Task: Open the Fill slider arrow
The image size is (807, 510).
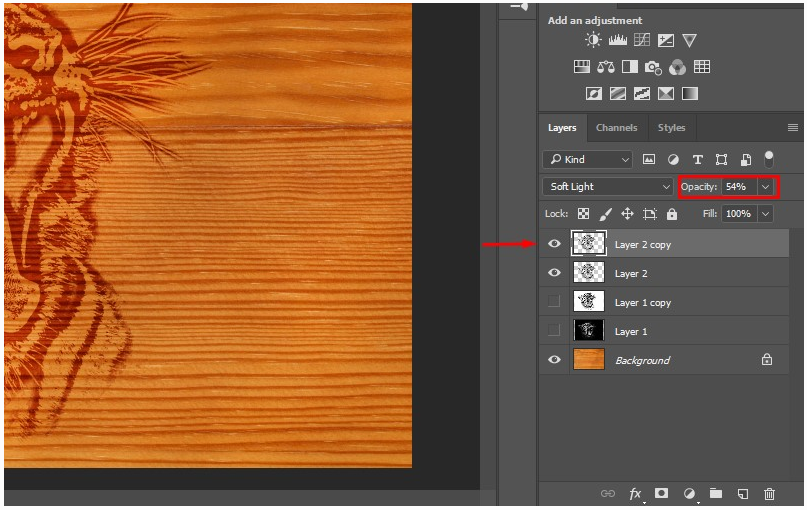Action: point(765,214)
